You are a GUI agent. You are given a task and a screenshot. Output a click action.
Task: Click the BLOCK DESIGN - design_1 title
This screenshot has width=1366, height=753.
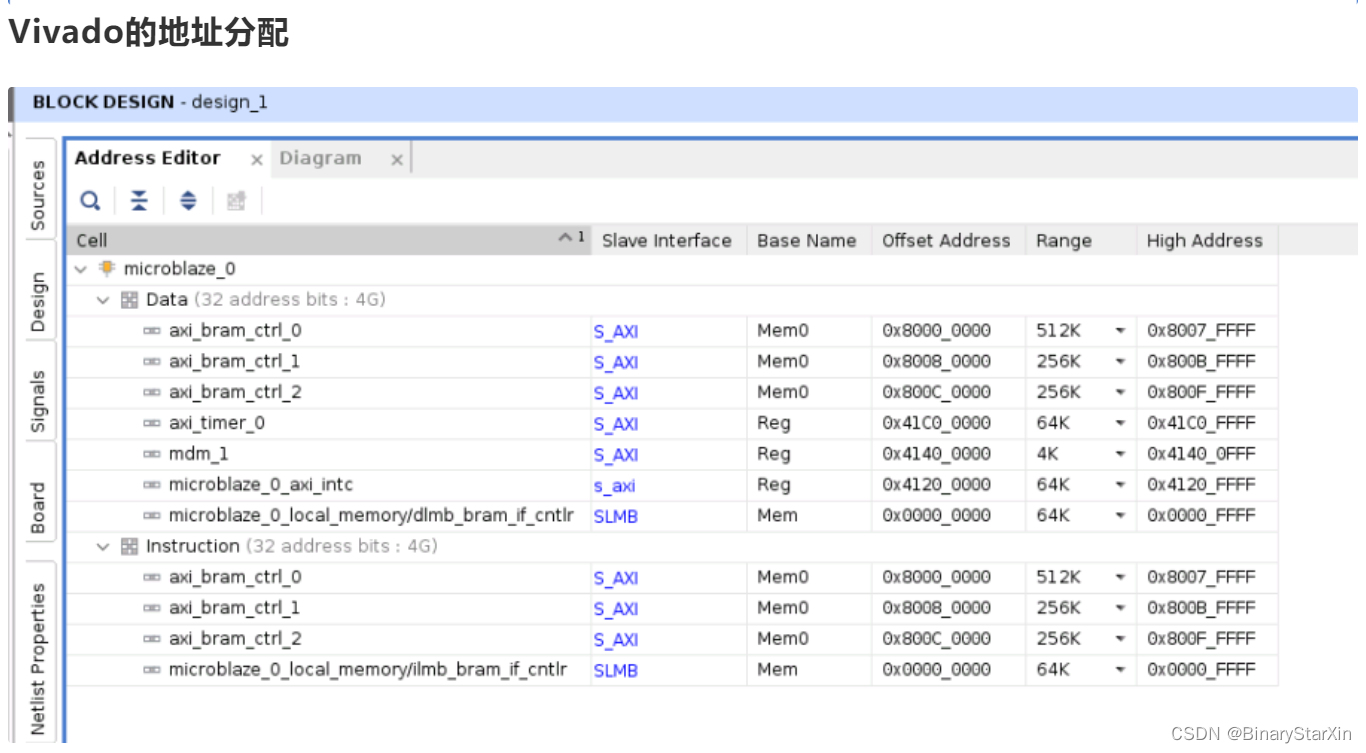coord(150,102)
